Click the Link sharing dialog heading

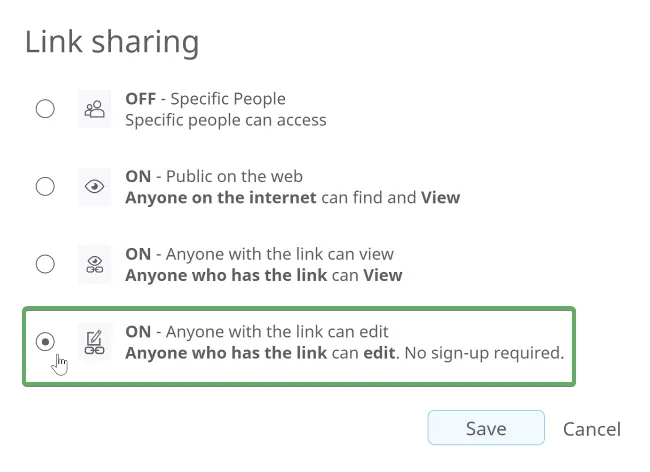click(112, 42)
